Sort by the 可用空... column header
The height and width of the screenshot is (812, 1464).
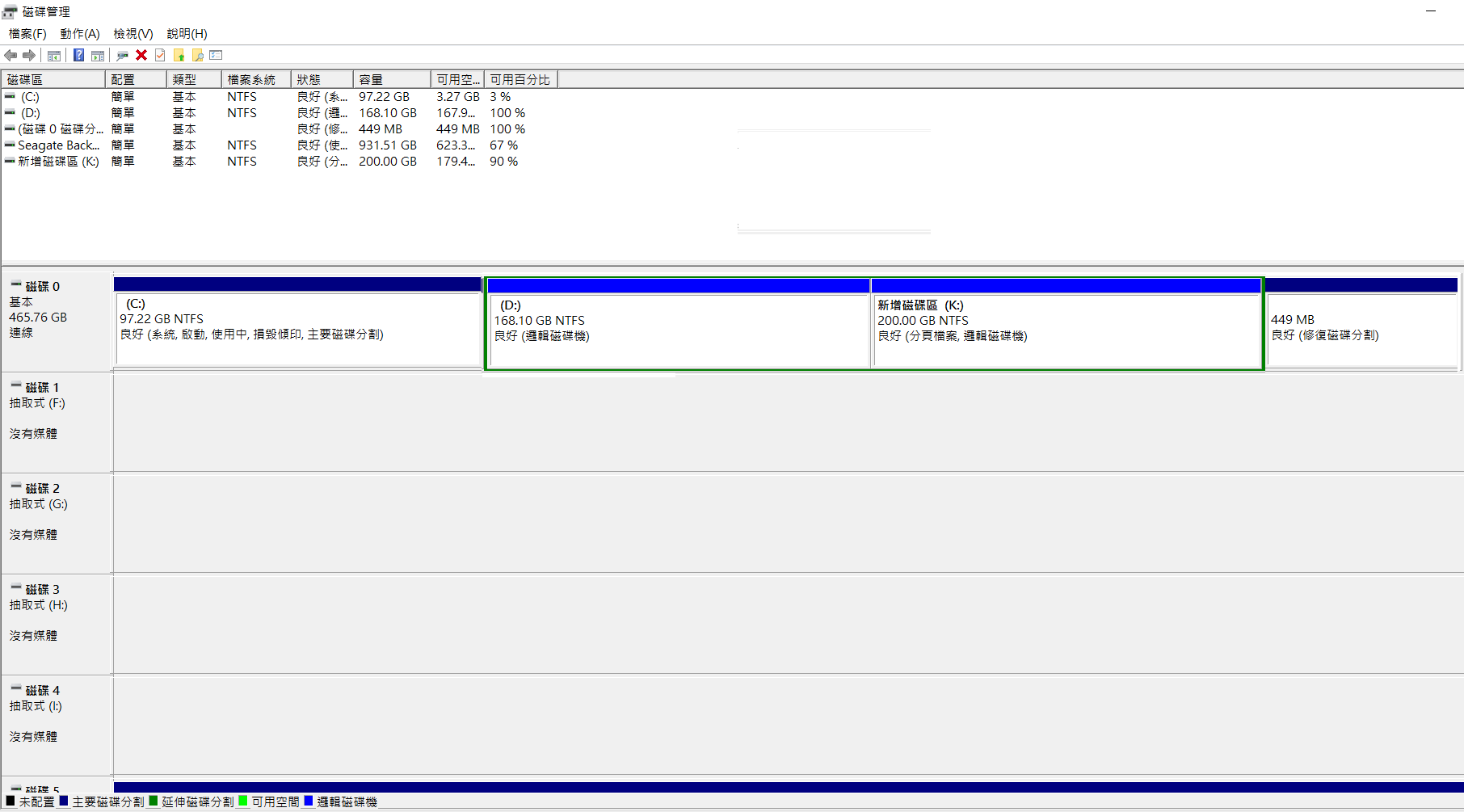457,79
